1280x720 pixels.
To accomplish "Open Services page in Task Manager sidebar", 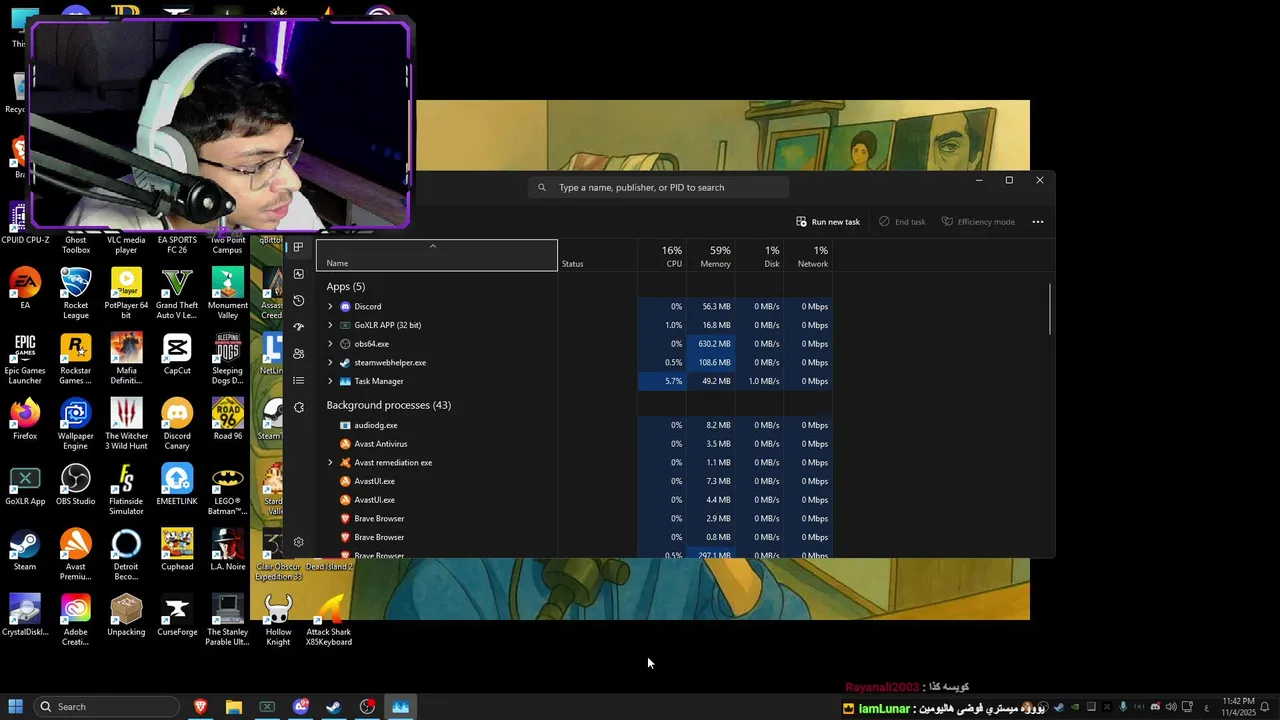I will [298, 407].
